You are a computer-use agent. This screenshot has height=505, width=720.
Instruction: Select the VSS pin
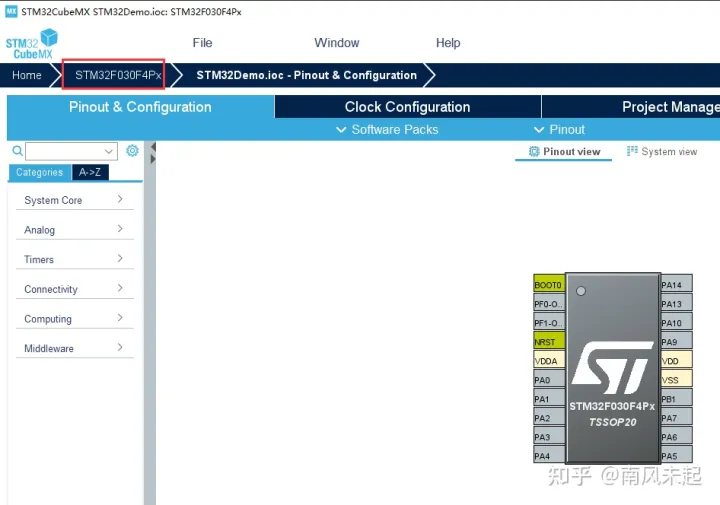677,380
